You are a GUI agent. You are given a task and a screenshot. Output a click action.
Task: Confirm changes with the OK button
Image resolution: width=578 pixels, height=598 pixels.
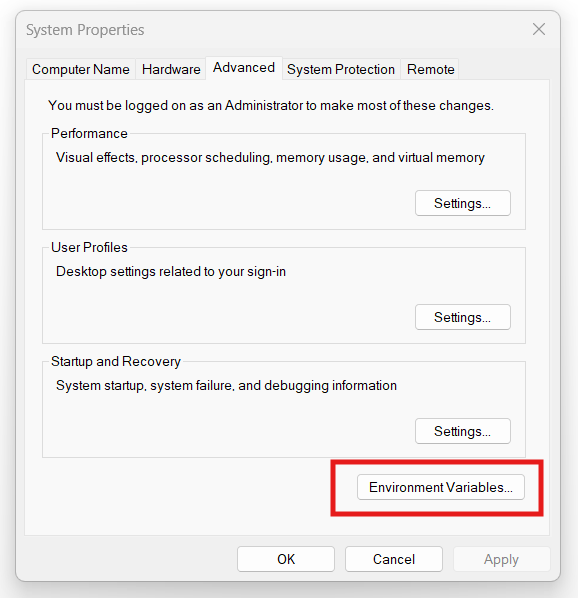tap(286, 559)
